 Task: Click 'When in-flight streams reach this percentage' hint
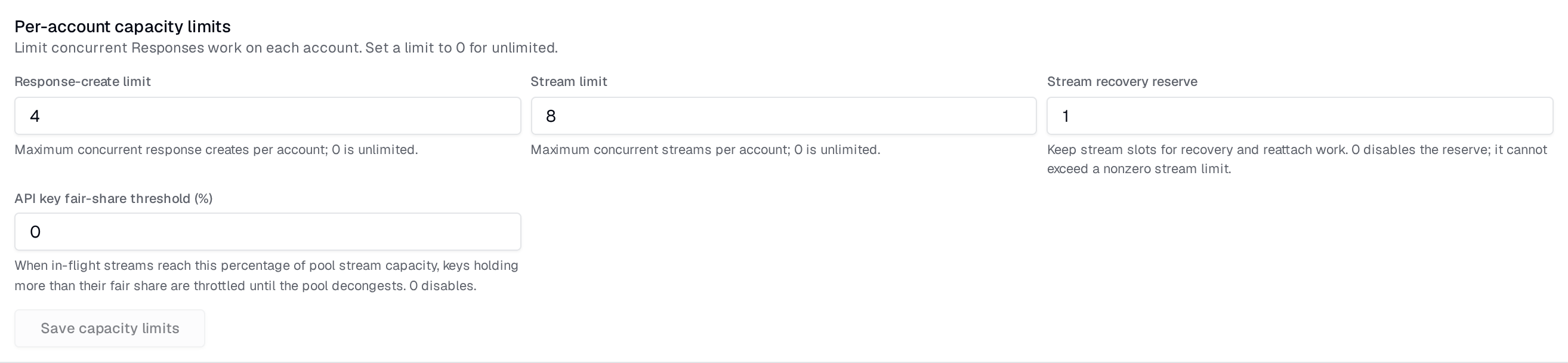267,266
